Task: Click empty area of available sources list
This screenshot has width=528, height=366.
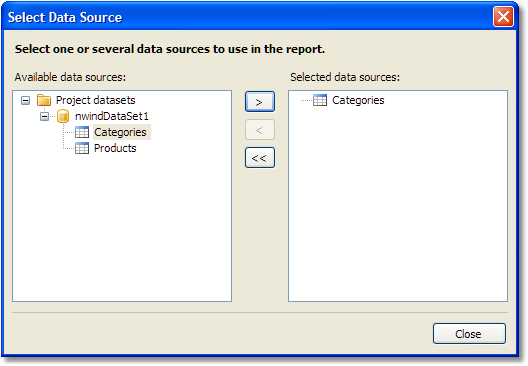Action: pyautogui.click(x=122, y=229)
